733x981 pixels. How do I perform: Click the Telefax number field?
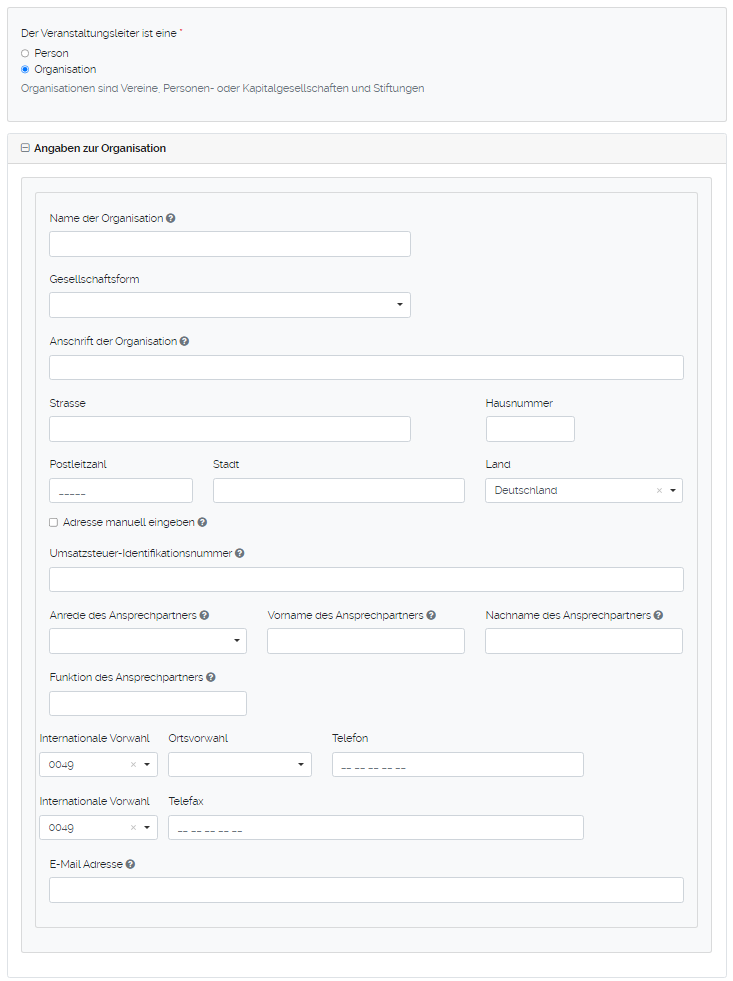pos(376,828)
